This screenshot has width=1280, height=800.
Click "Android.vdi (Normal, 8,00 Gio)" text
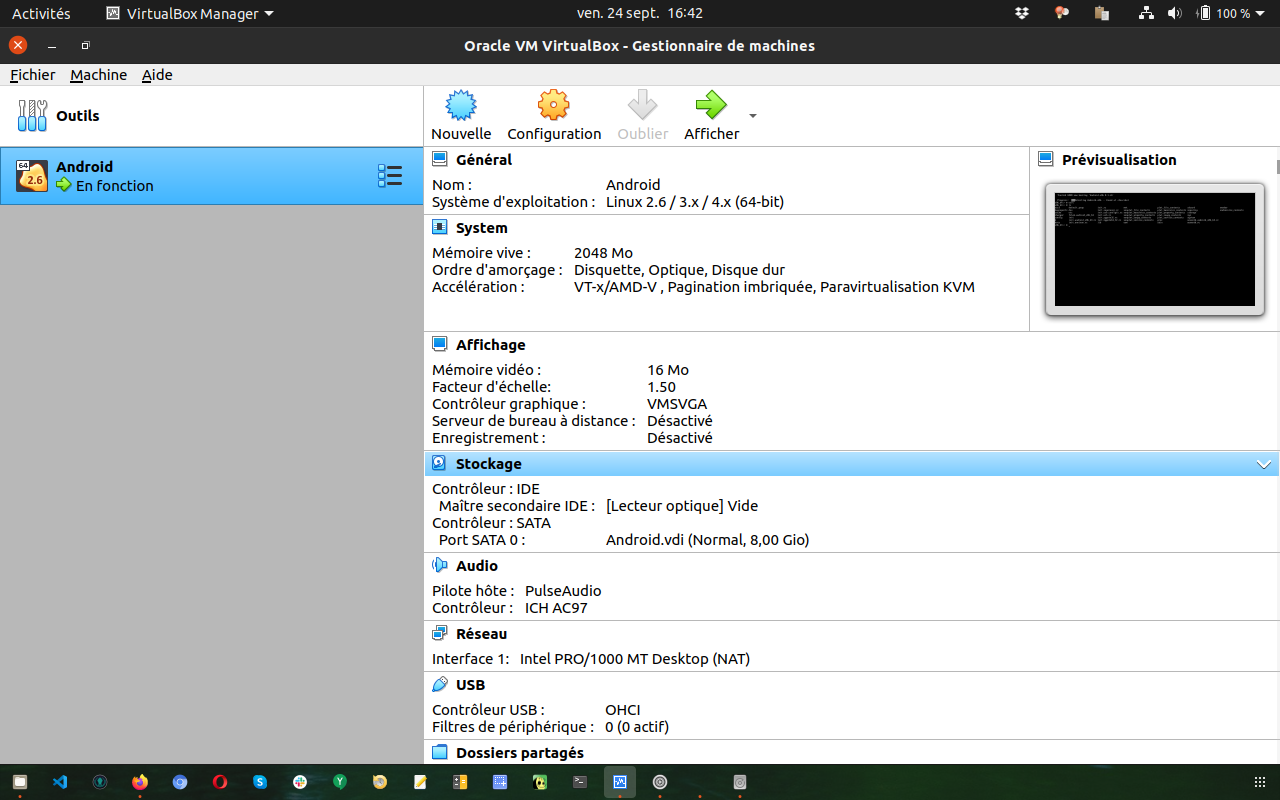[708, 540]
